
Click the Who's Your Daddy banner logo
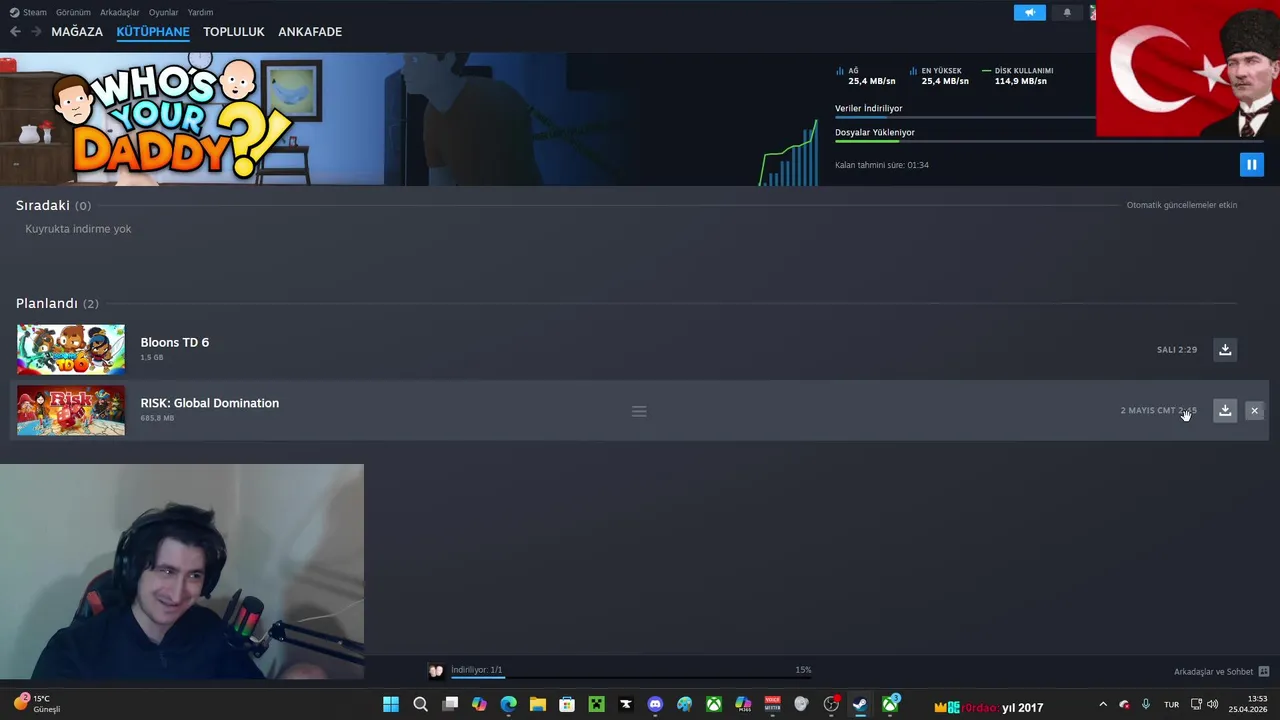170,120
